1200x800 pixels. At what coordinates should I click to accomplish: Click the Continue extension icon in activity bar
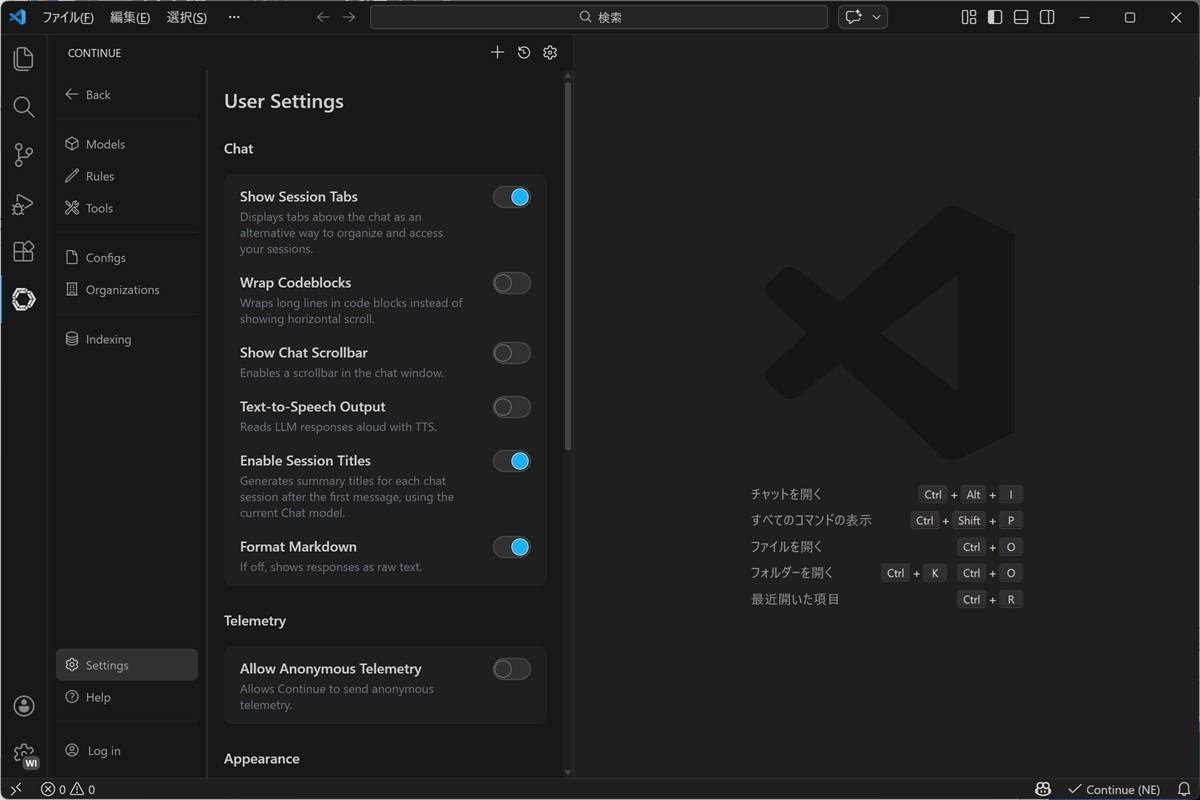click(x=23, y=299)
